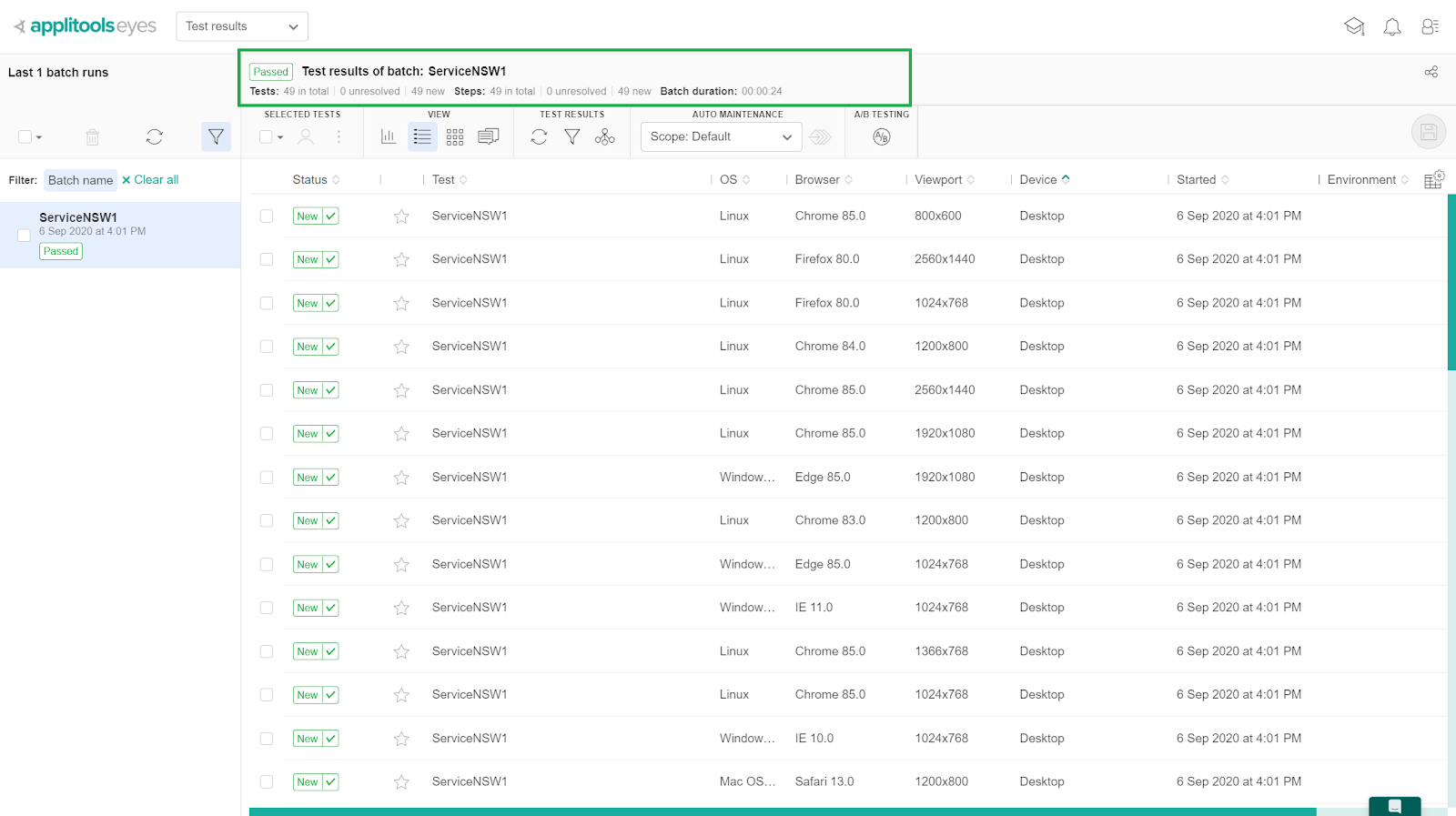
Task: Delete selected batches with trash icon
Action: point(92,137)
